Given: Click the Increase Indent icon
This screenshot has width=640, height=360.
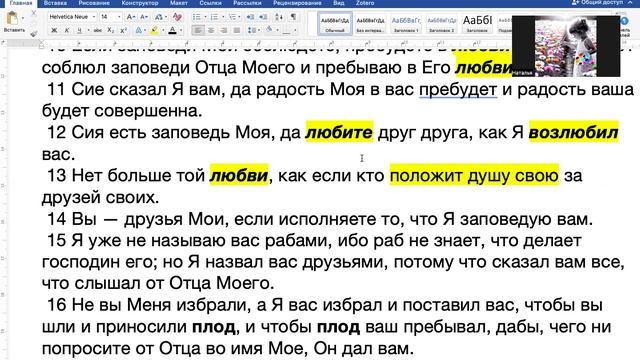Looking at the screenshot, I should pos(263,17).
